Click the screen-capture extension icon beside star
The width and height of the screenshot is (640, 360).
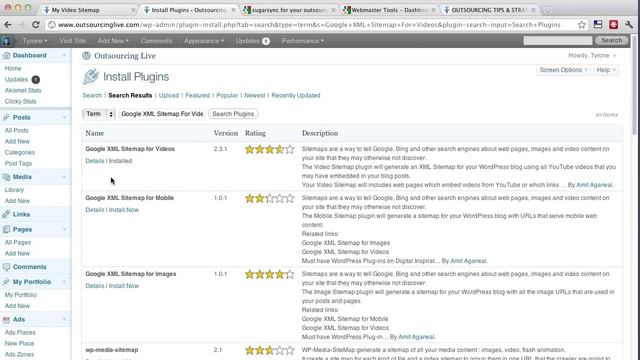tap(598, 24)
